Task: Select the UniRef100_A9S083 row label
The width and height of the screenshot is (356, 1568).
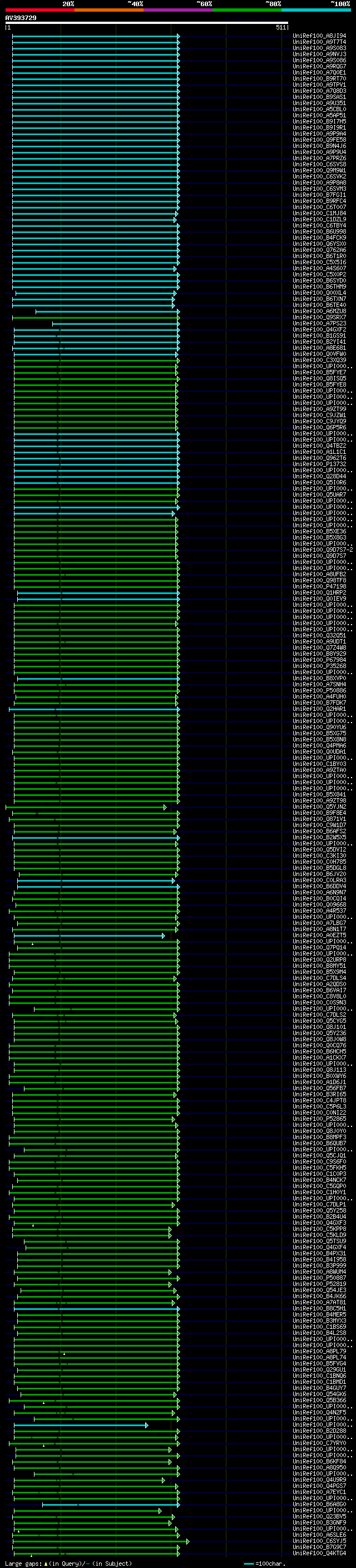Action: [x=319, y=48]
